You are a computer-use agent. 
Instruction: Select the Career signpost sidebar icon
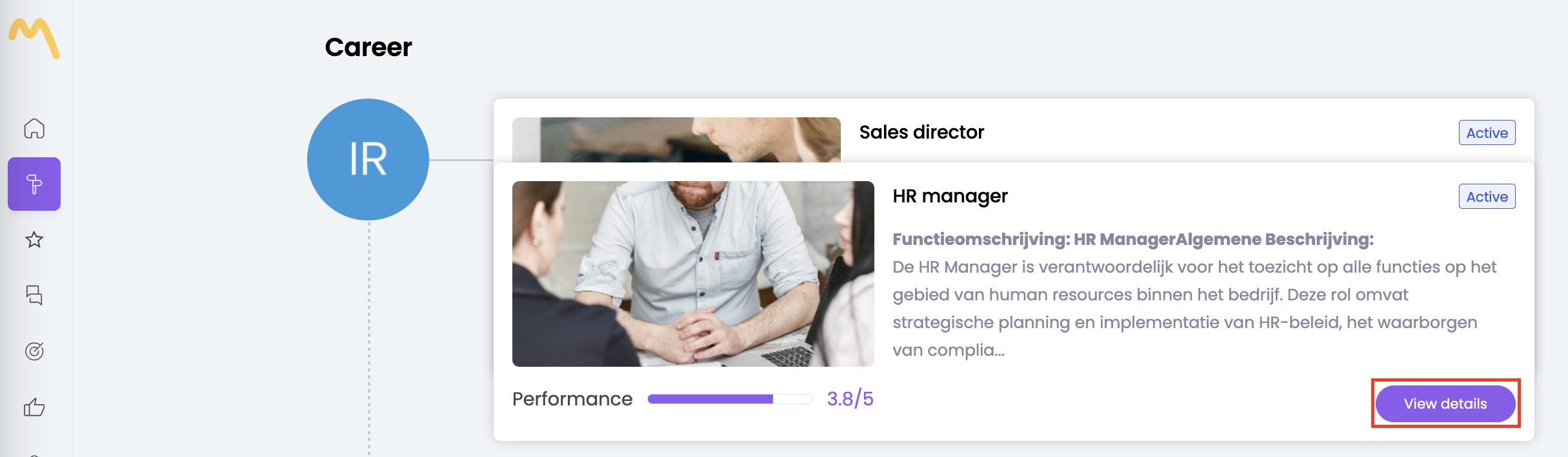tap(34, 184)
